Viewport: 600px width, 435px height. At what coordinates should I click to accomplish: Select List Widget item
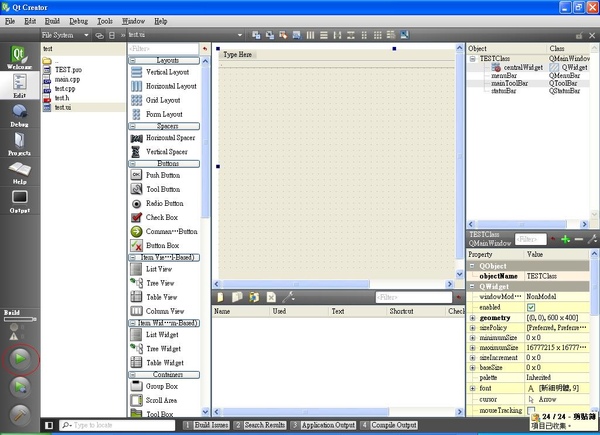click(x=154, y=335)
